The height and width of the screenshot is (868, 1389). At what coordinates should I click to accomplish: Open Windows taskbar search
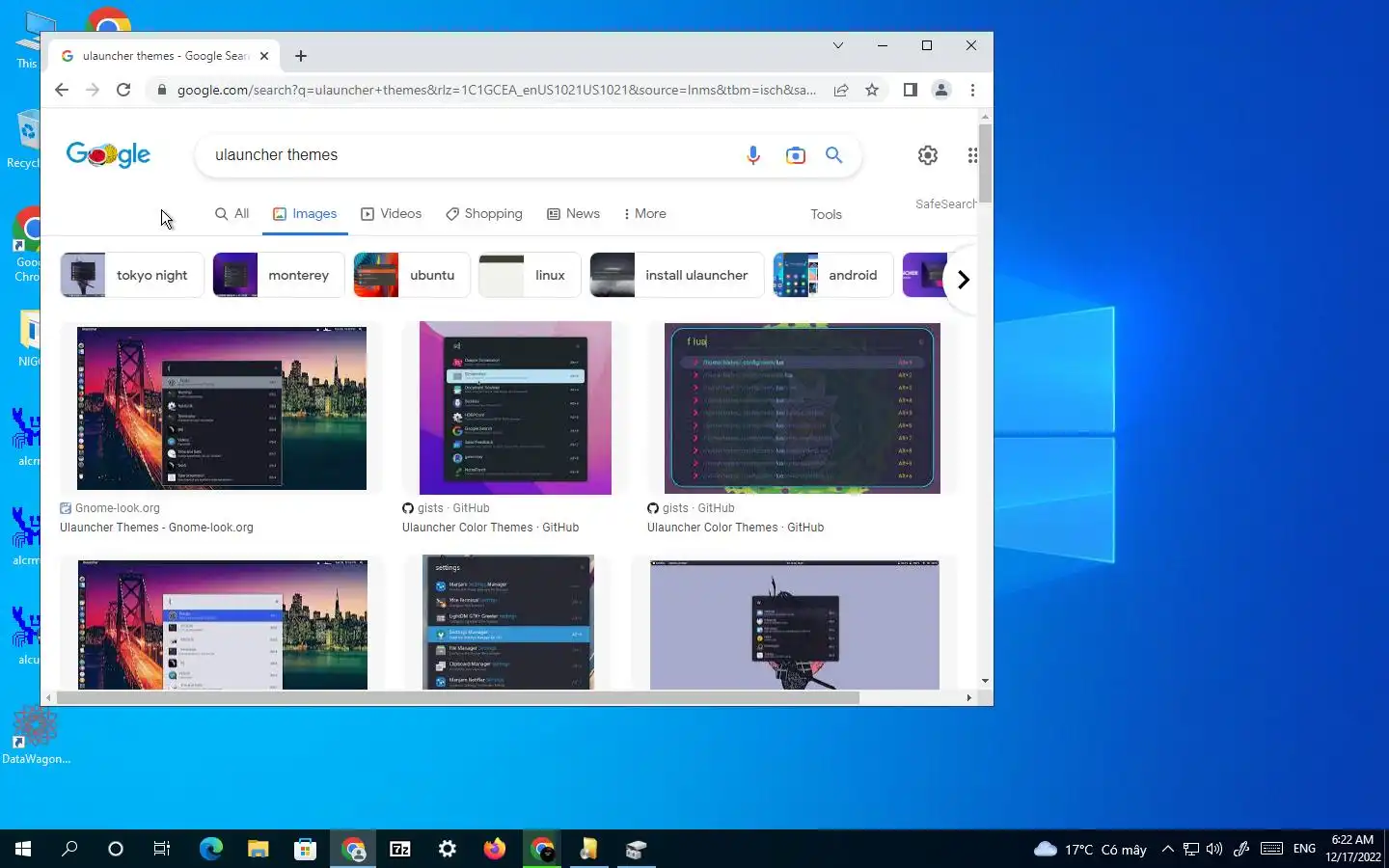[x=69, y=849]
